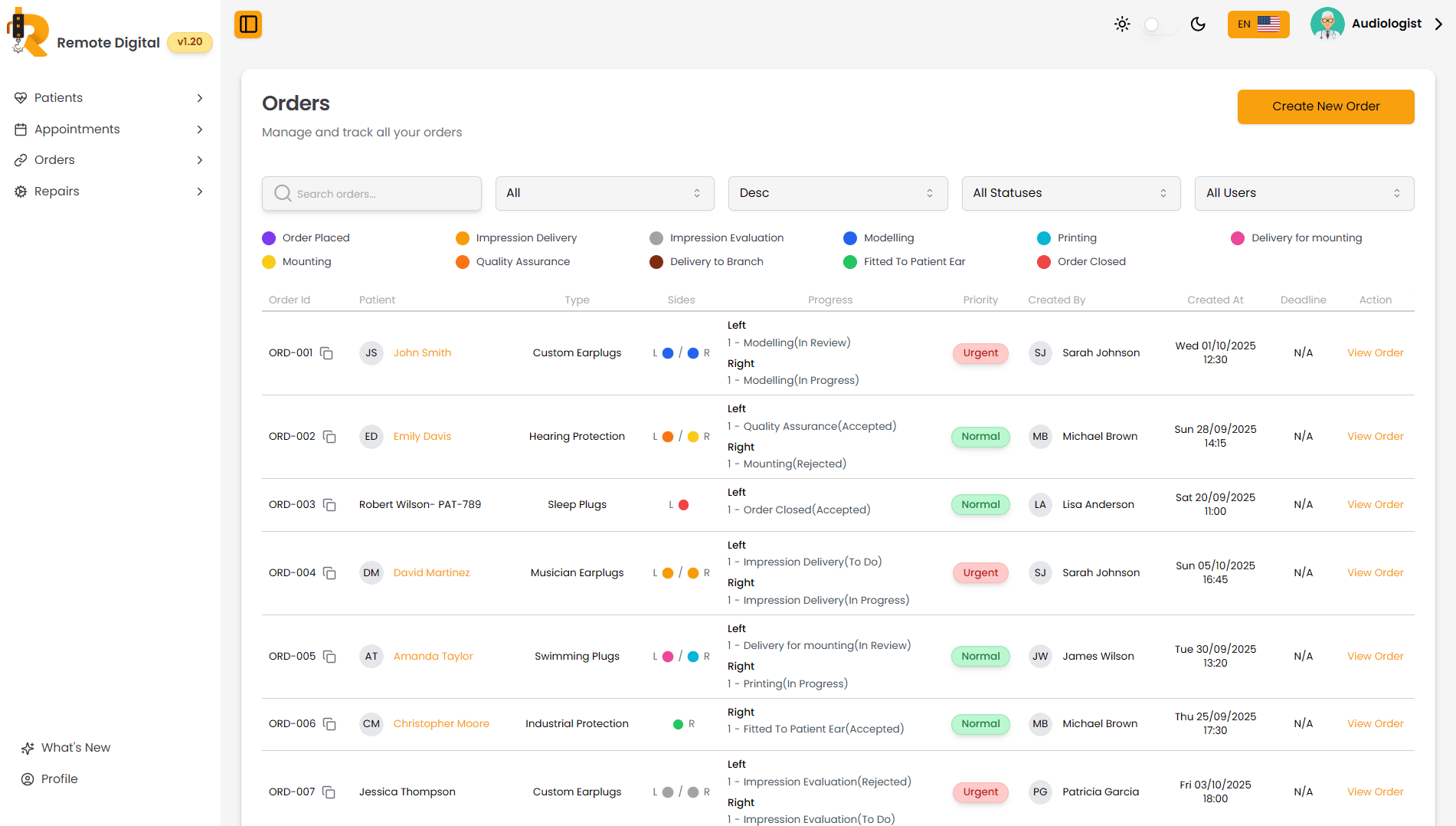Copy the ORD-006 order ID
The image size is (1456, 826).
(329, 724)
